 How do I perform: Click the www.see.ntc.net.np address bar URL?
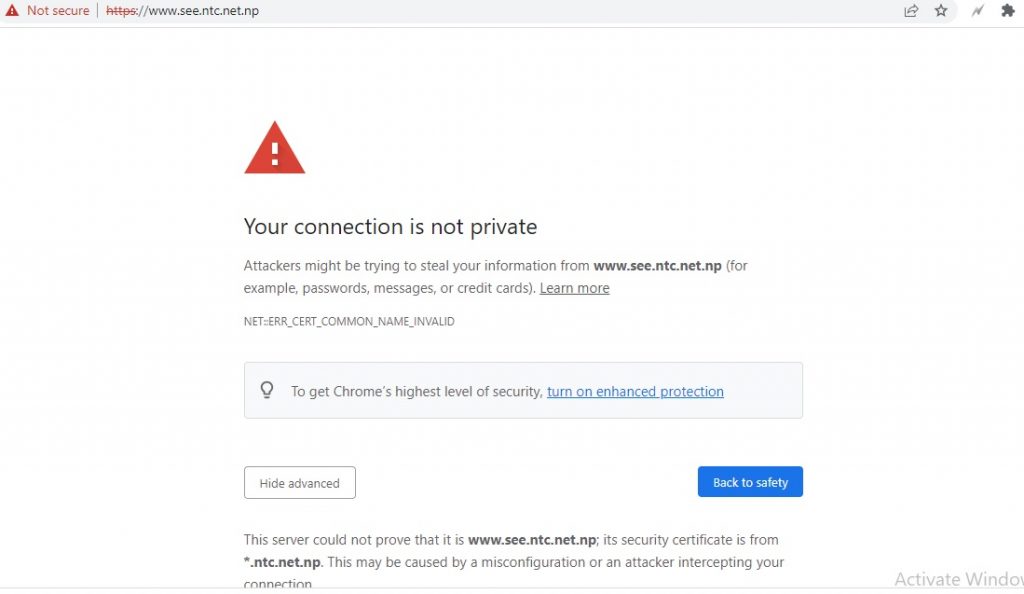click(x=182, y=11)
